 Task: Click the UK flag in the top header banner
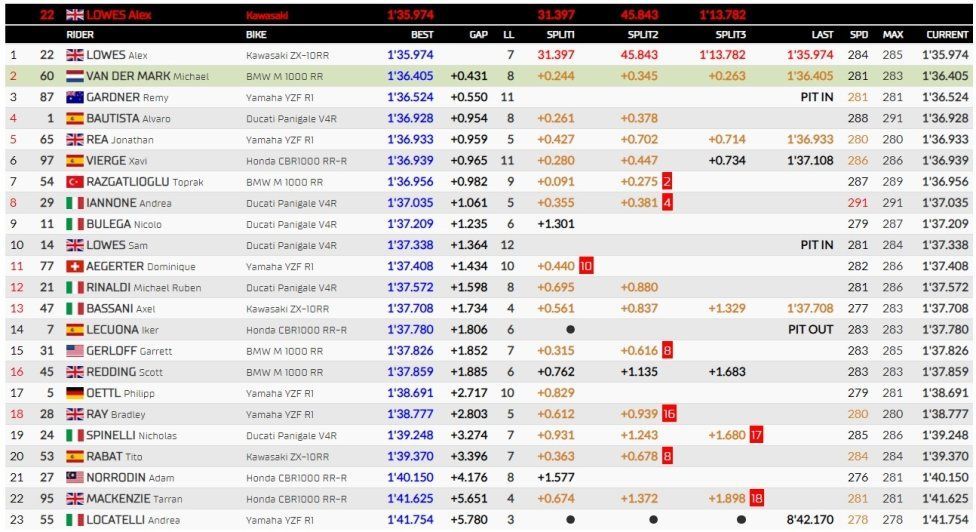pyautogui.click(x=75, y=15)
